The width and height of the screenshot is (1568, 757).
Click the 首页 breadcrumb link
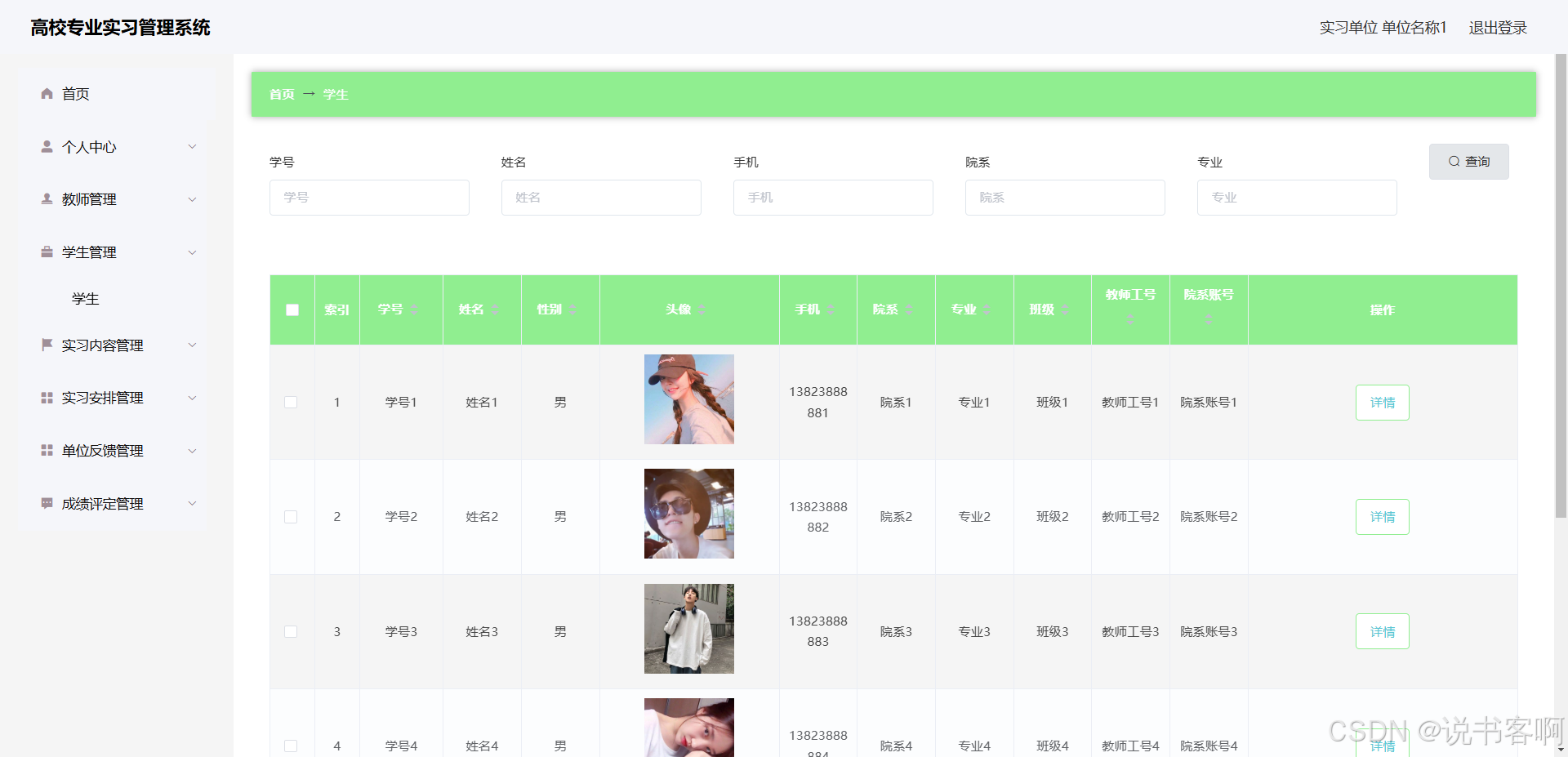coord(282,94)
